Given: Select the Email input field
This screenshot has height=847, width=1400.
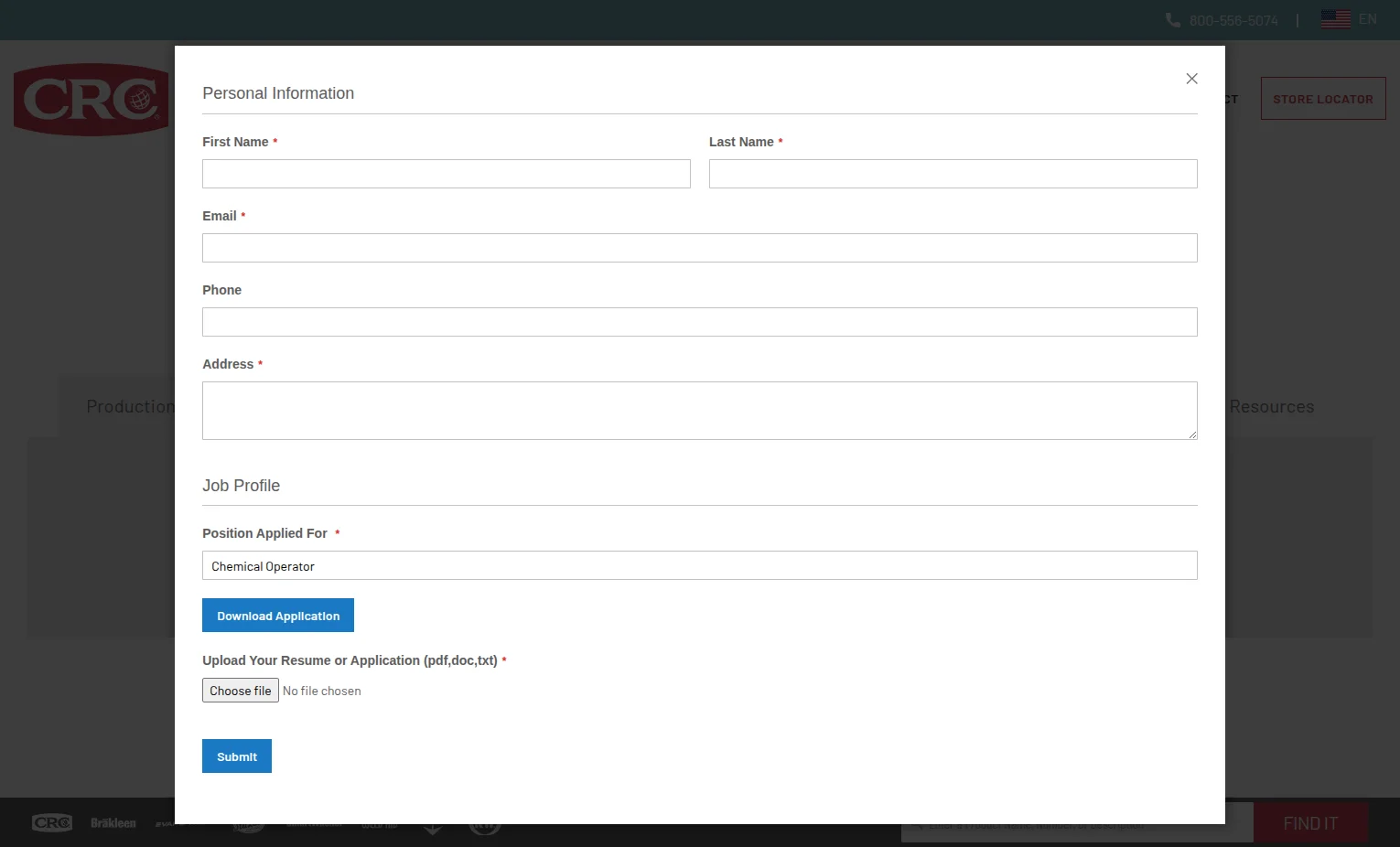Looking at the screenshot, I should pos(700,248).
